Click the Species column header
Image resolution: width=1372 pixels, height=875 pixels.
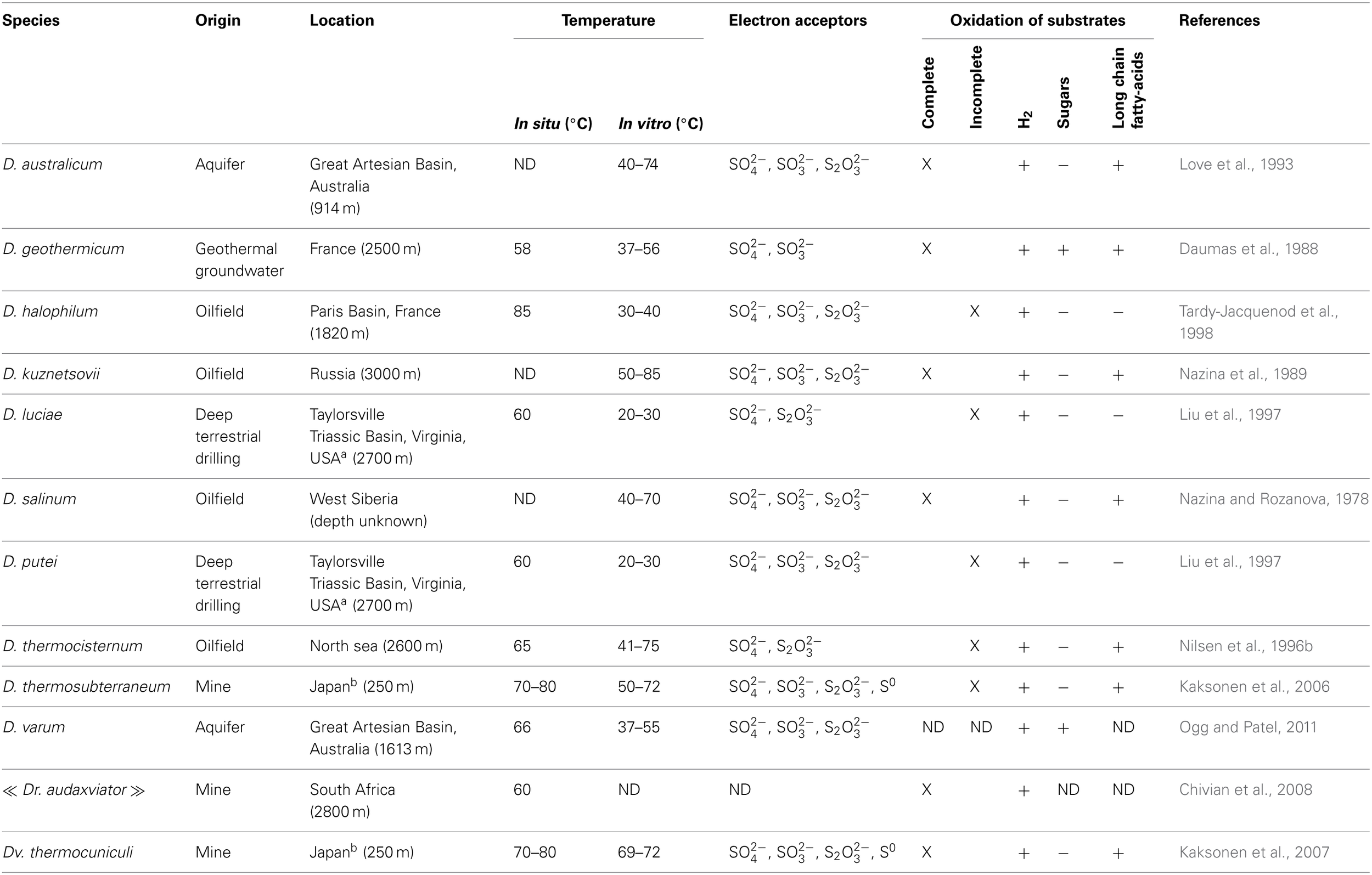coord(31,20)
